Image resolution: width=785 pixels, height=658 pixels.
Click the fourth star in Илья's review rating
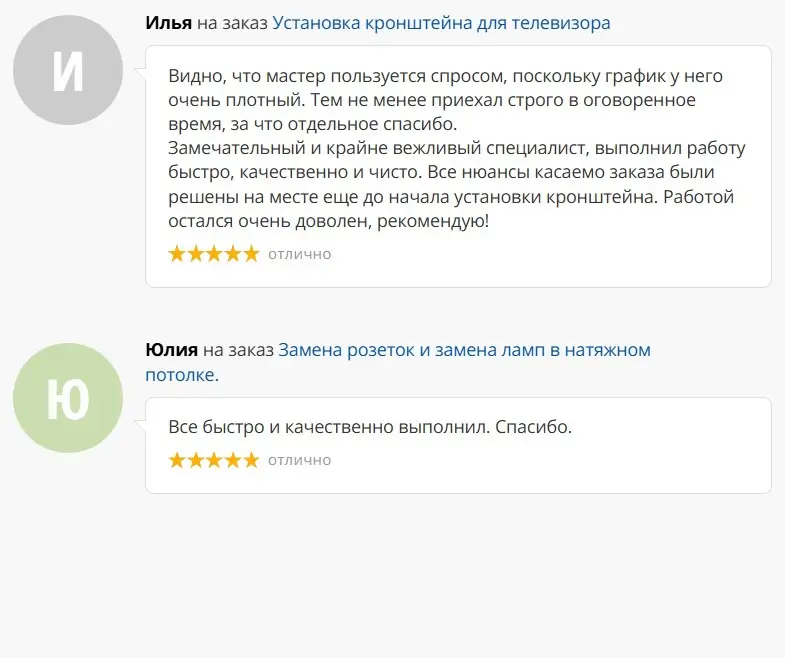click(x=232, y=254)
